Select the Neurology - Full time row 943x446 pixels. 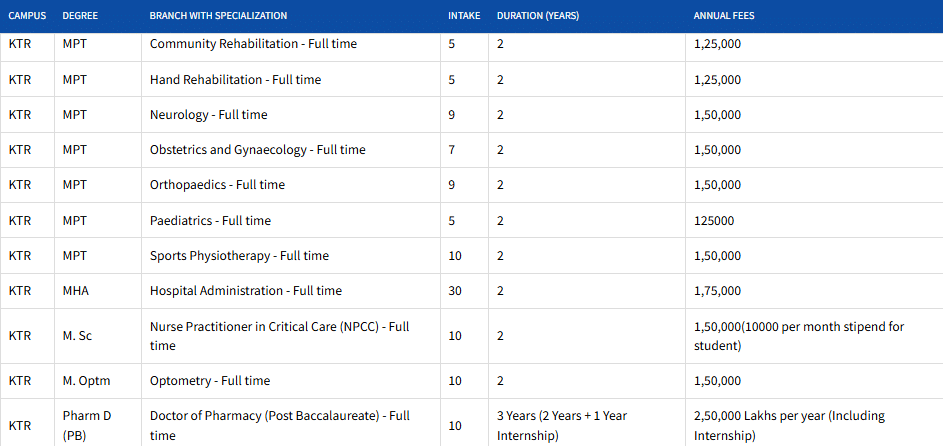click(x=208, y=115)
